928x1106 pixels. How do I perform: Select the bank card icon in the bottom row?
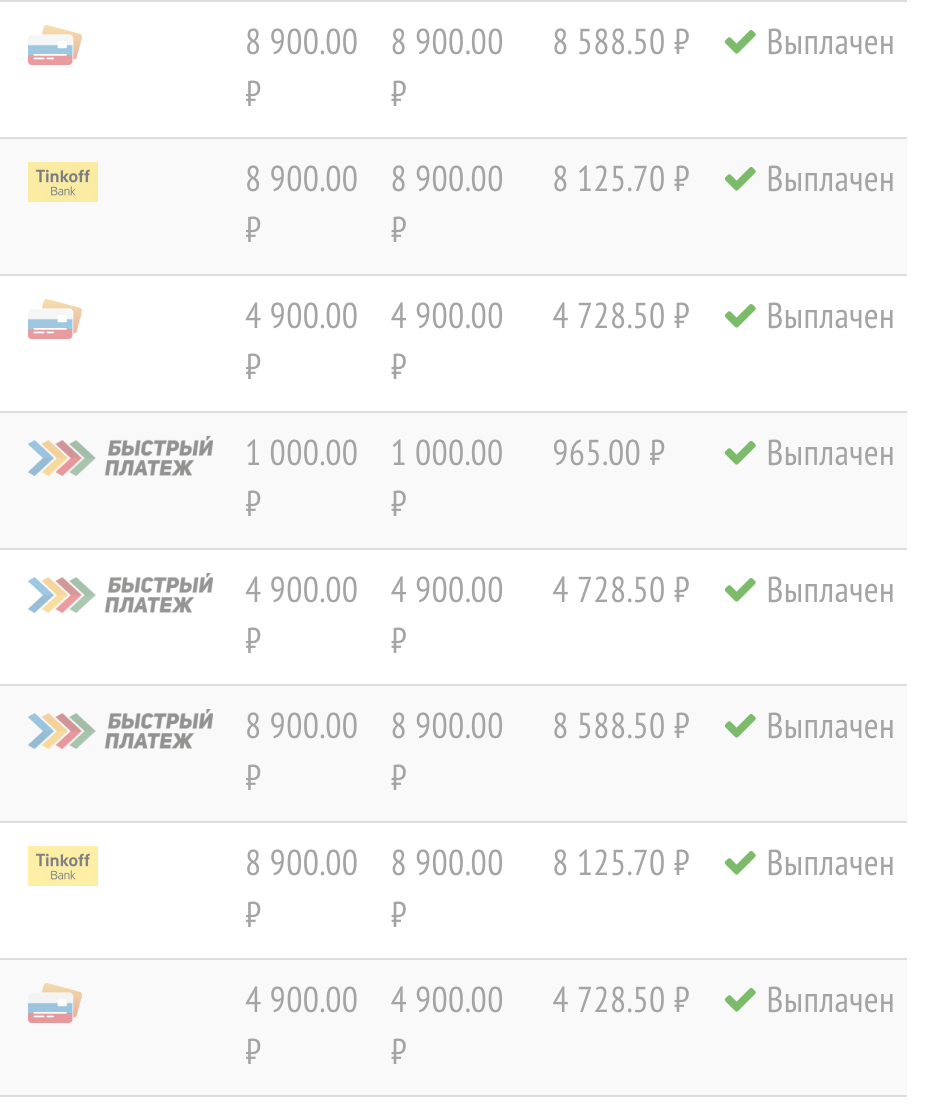tap(54, 1003)
